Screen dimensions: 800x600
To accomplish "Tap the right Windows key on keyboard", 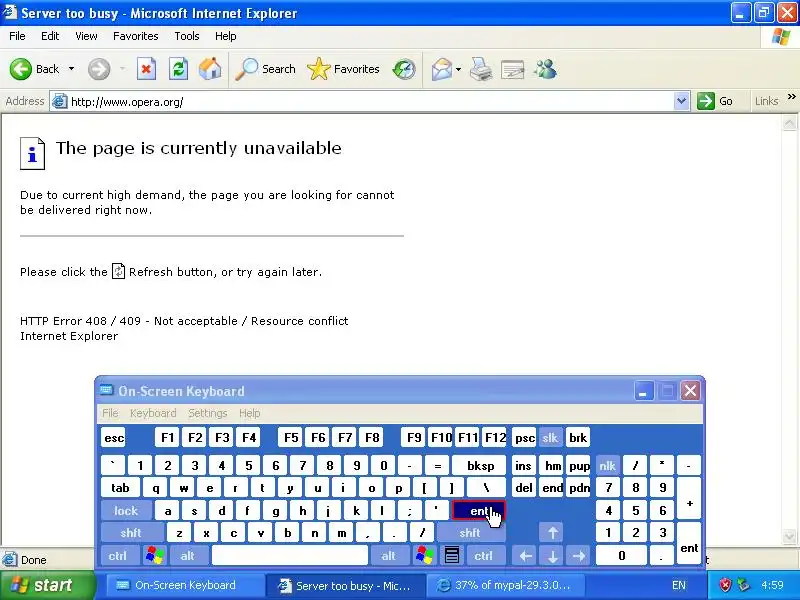I will pyautogui.click(x=425, y=556).
